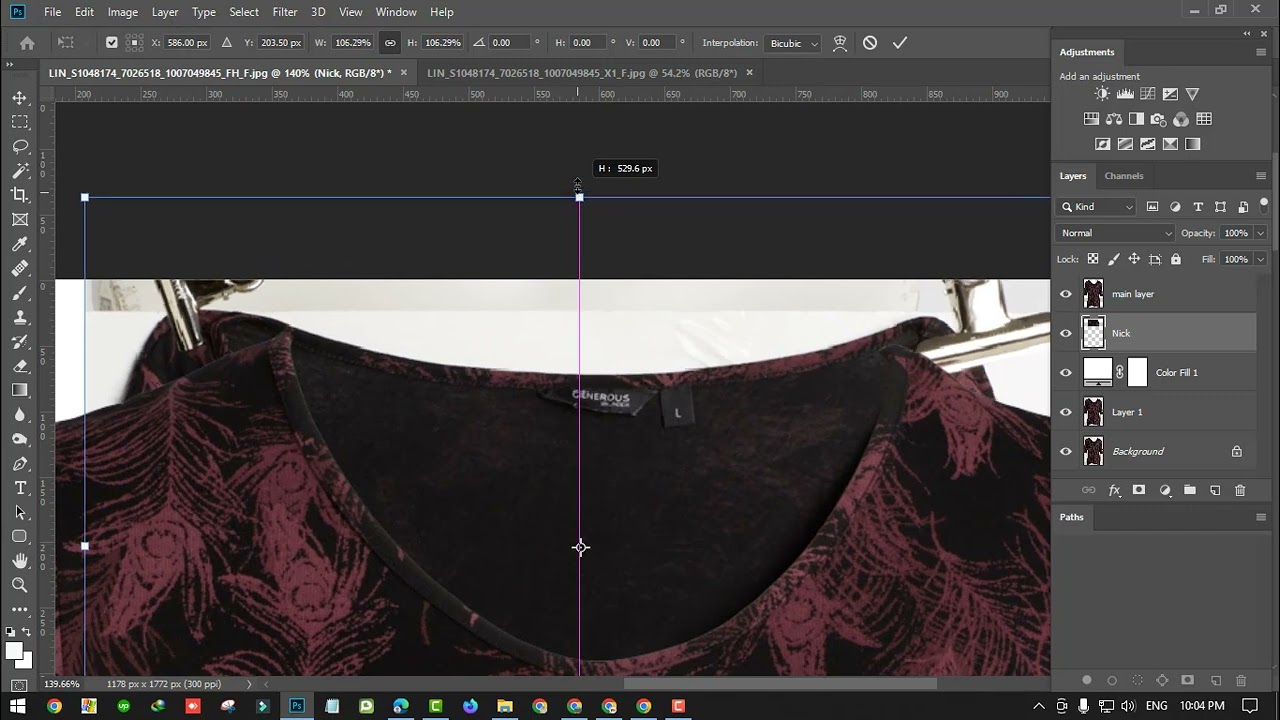Switch to the Channels tab
The height and width of the screenshot is (720, 1280).
(1124, 176)
